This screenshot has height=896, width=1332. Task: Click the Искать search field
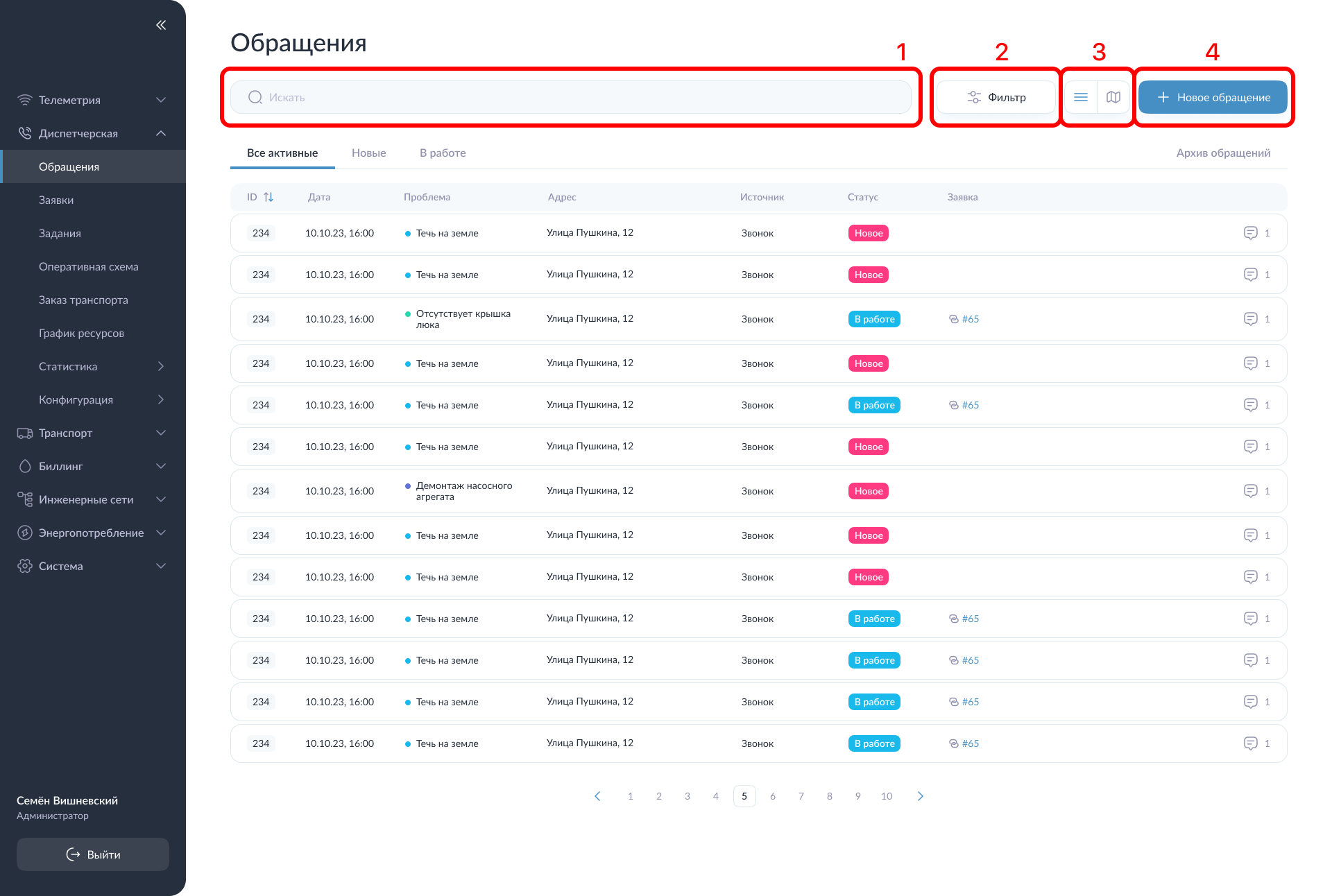[x=570, y=97]
